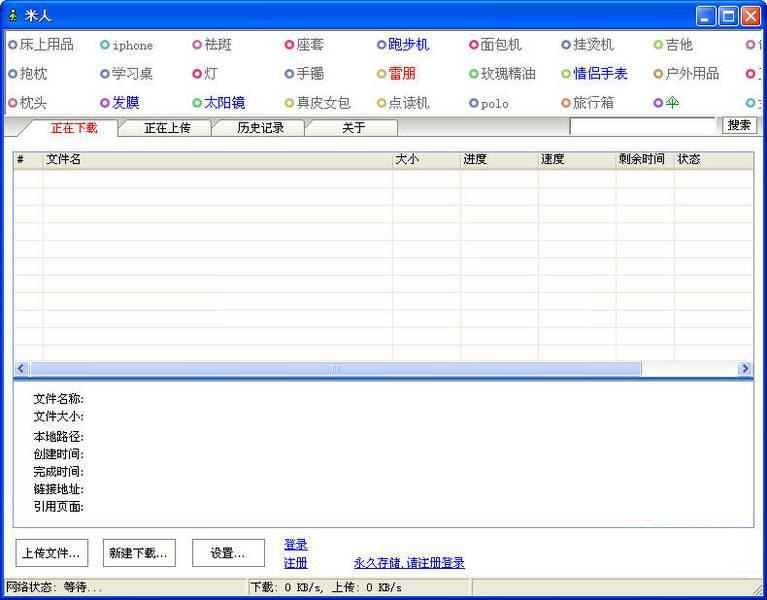Click the 新建下载... button
Image resolution: width=767 pixels, height=600 pixels.
[139, 553]
